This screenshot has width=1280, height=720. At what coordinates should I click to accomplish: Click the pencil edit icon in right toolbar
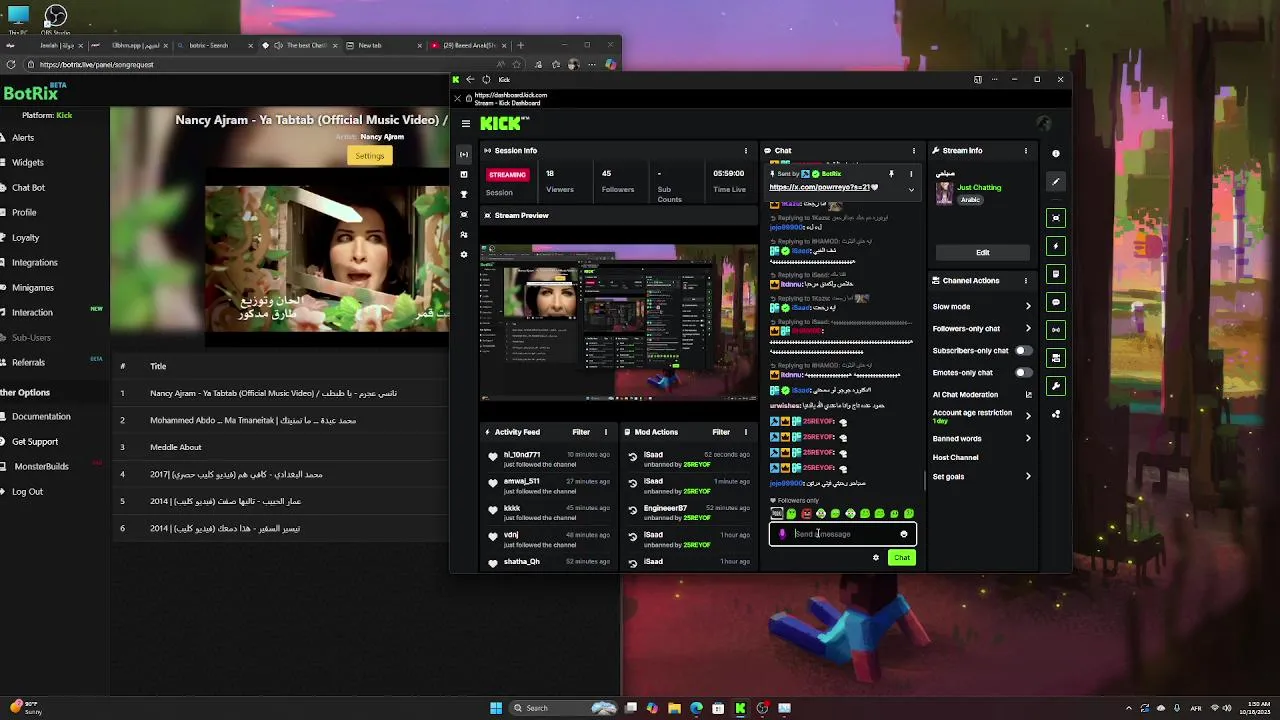point(1056,182)
